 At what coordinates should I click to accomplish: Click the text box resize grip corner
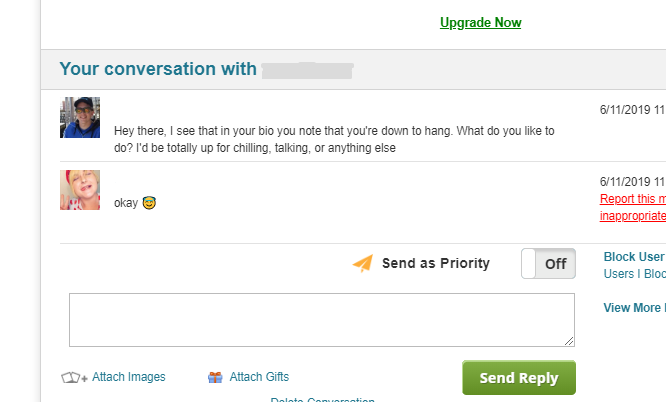[x=569, y=341]
